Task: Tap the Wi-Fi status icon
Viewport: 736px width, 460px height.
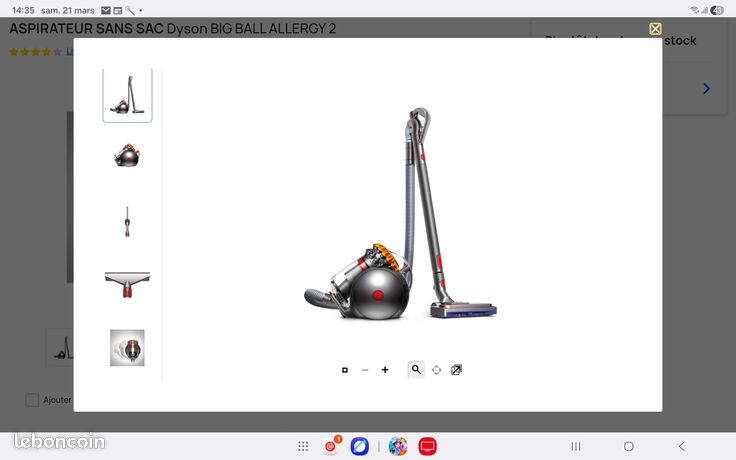Action: 694,10
